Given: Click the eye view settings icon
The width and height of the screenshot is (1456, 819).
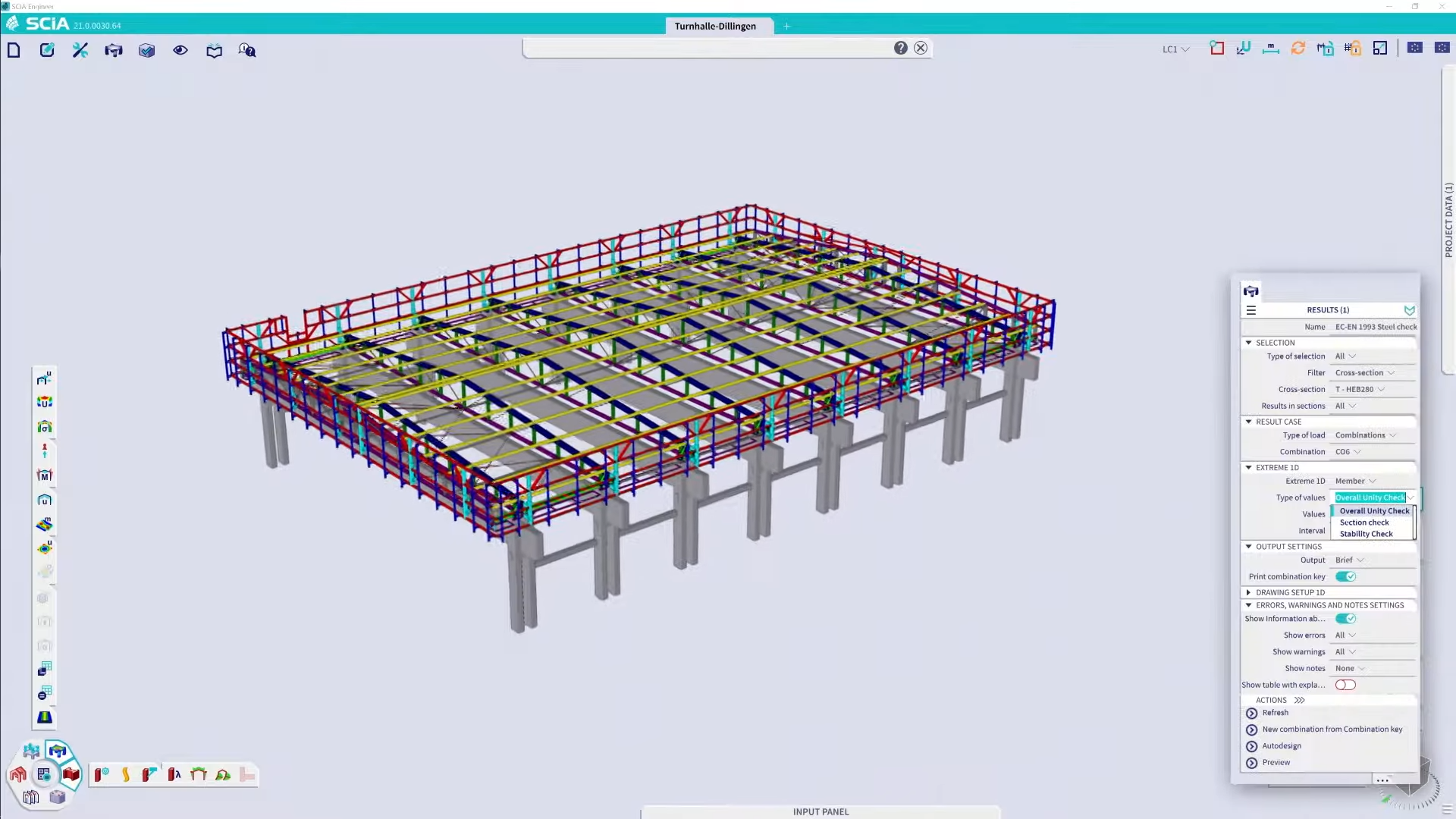Looking at the screenshot, I should coord(180,50).
